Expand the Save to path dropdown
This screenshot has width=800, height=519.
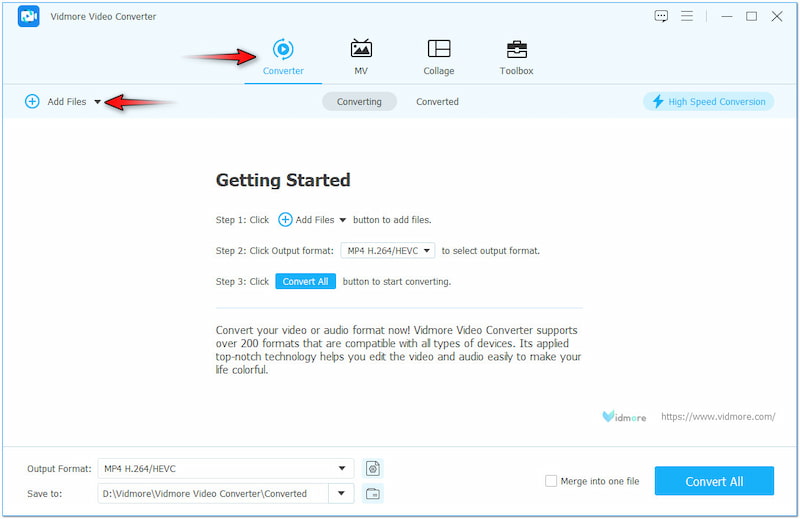point(343,493)
